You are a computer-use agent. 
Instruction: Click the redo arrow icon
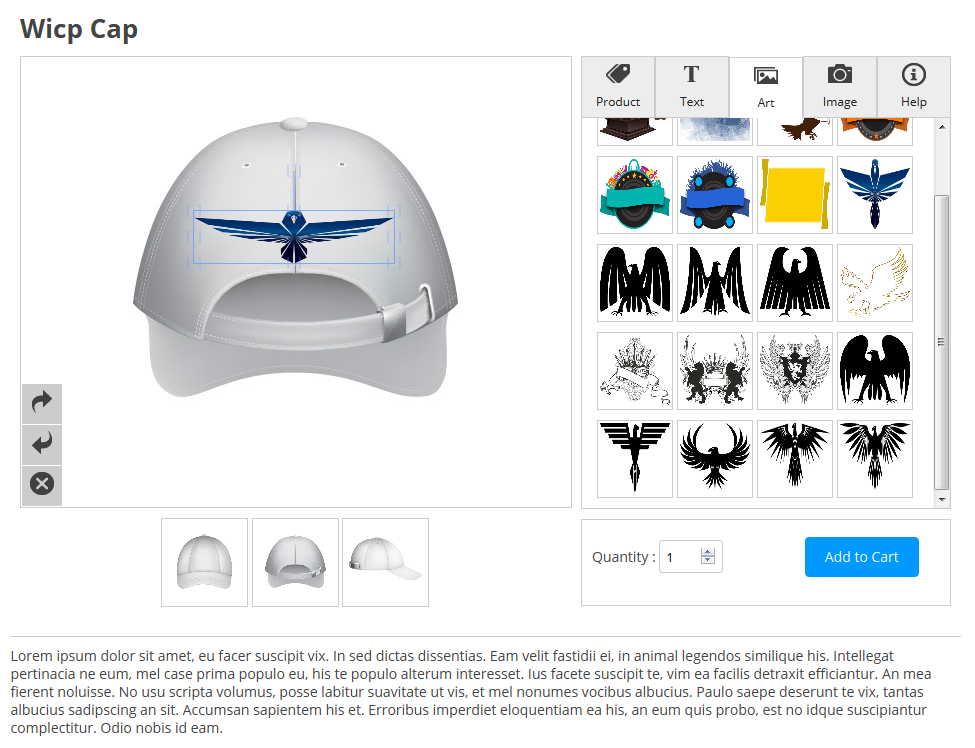(x=42, y=403)
